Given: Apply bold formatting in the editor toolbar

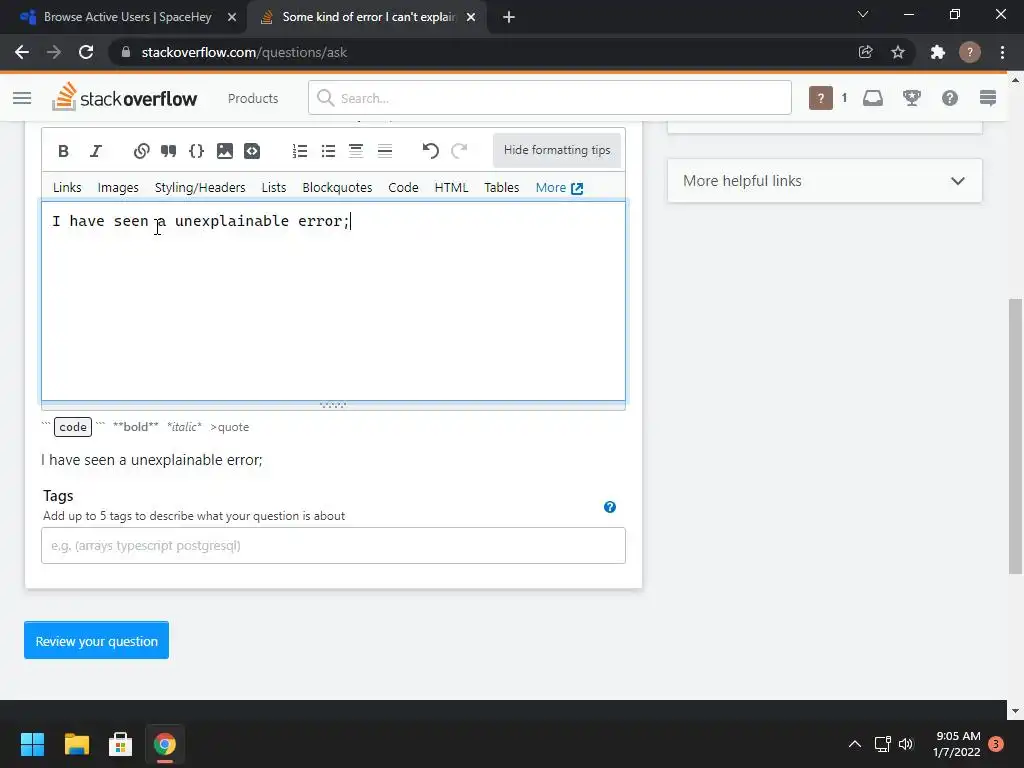Looking at the screenshot, I should point(63,151).
